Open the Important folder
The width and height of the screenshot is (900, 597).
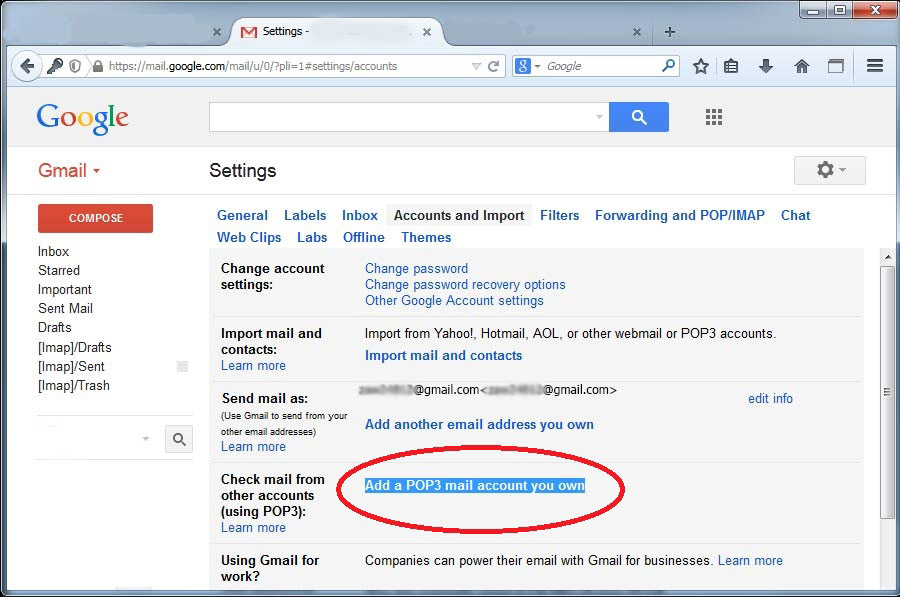click(x=64, y=289)
